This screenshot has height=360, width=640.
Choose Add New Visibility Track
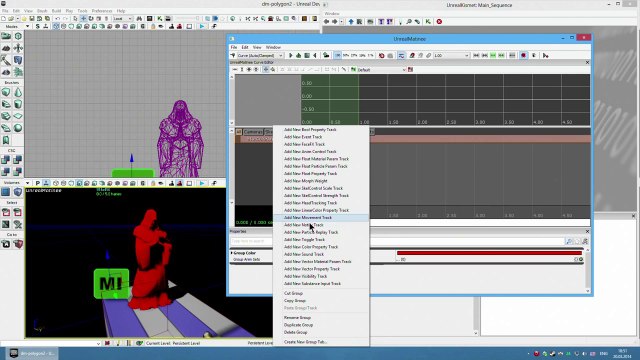[321, 276]
